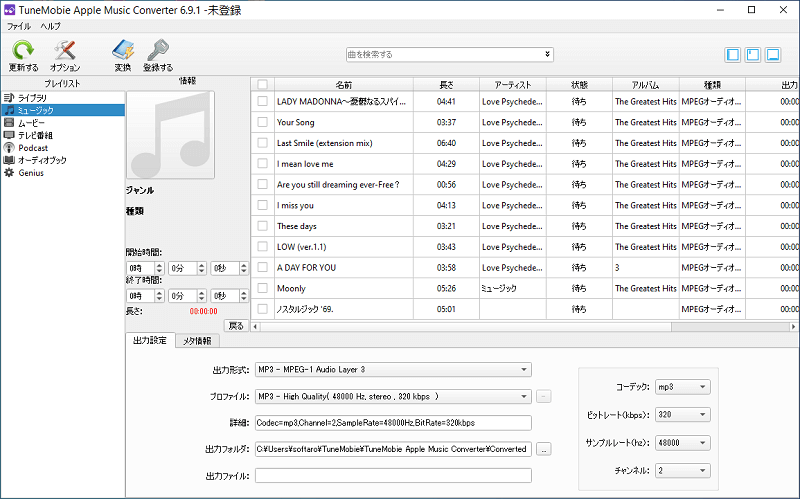The image size is (800, 499).
Task: Check the I miss you checkbox
Action: [x=263, y=205]
